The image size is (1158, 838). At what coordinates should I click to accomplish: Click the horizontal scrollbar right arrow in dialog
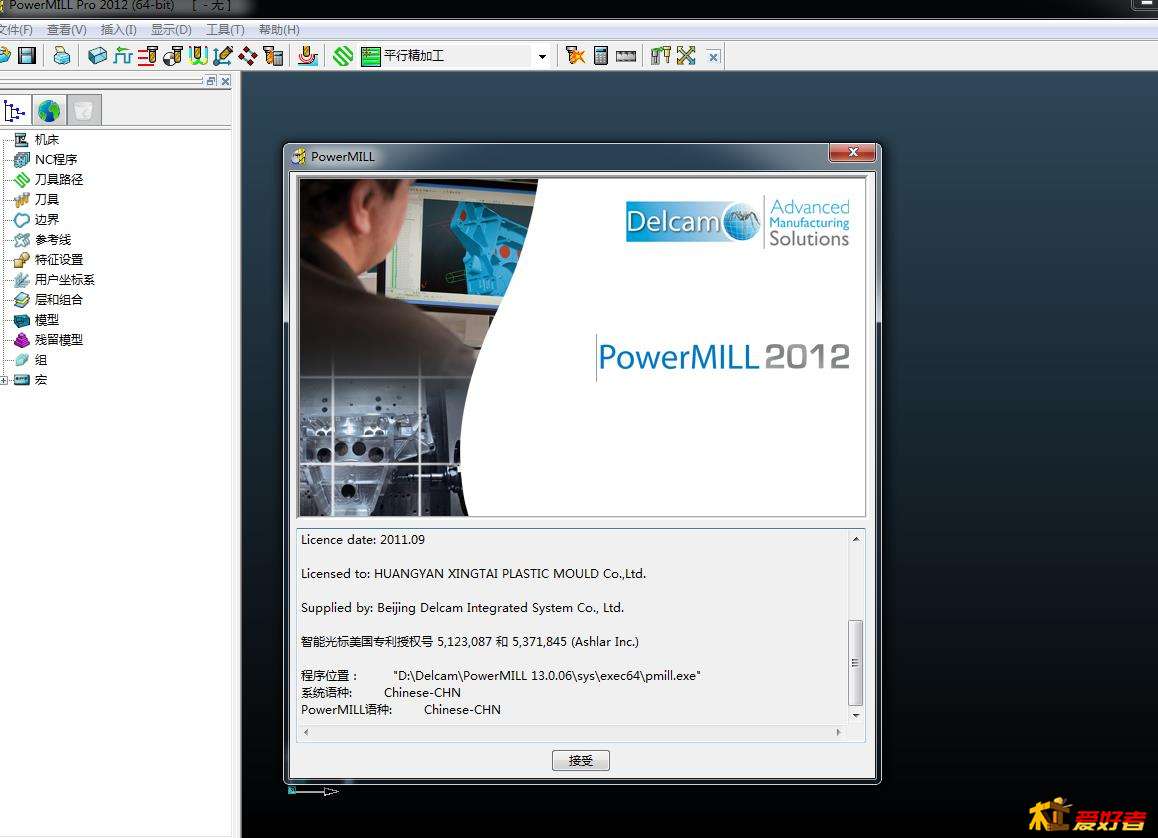(x=838, y=732)
